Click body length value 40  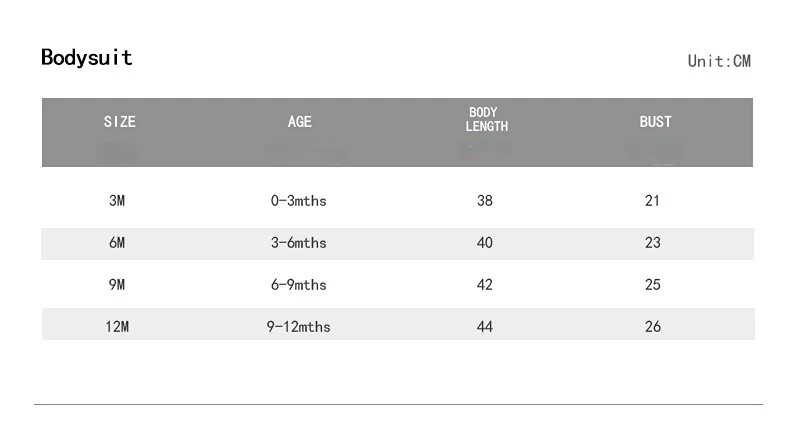pos(485,242)
